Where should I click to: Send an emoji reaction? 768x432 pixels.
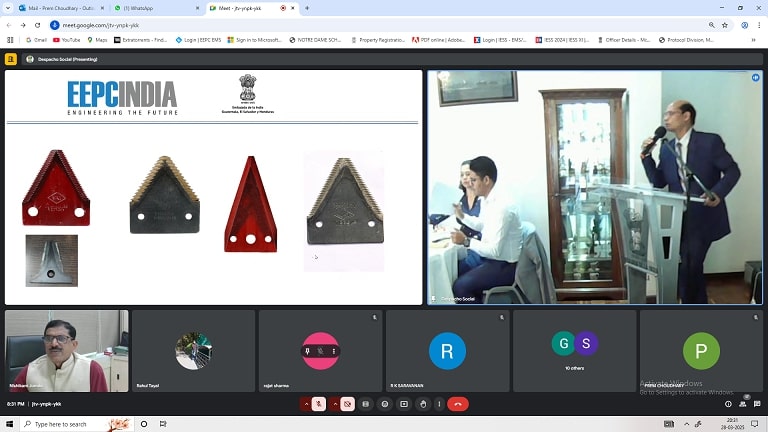(385, 404)
